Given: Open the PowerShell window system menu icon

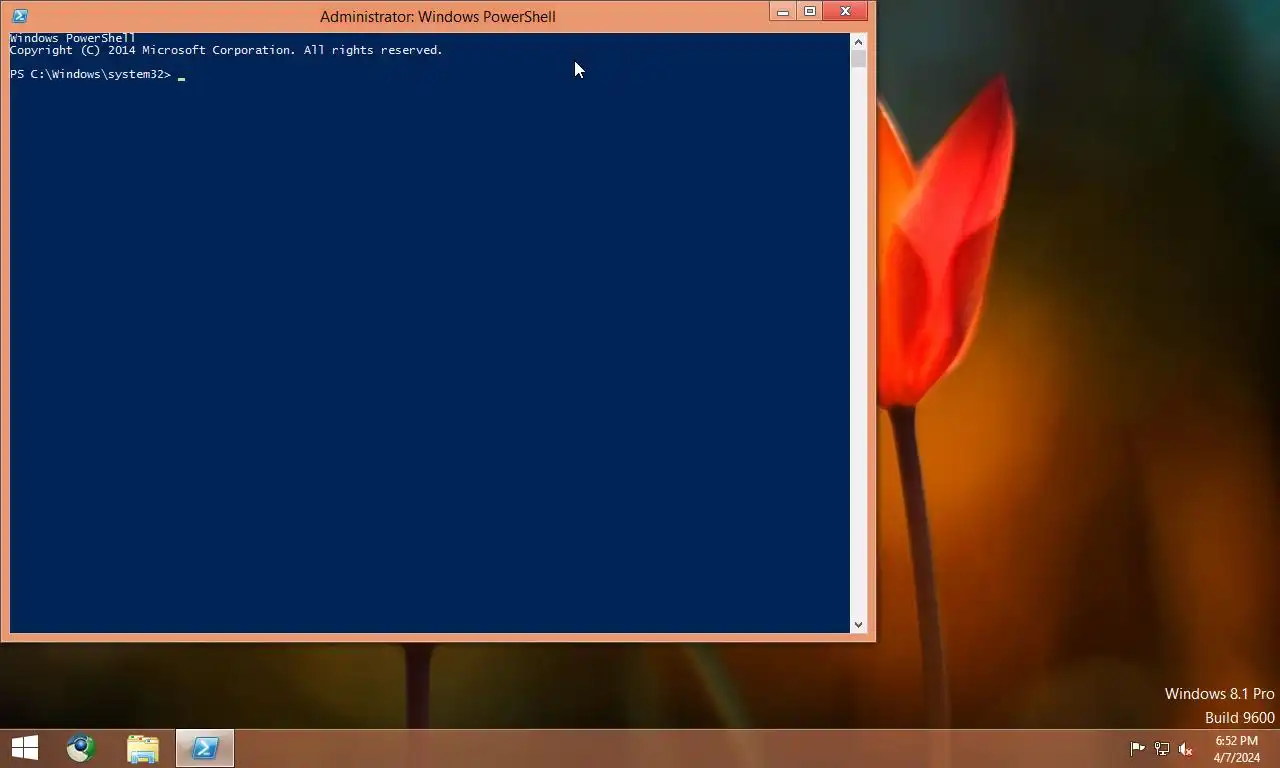Looking at the screenshot, I should pyautogui.click(x=19, y=16).
